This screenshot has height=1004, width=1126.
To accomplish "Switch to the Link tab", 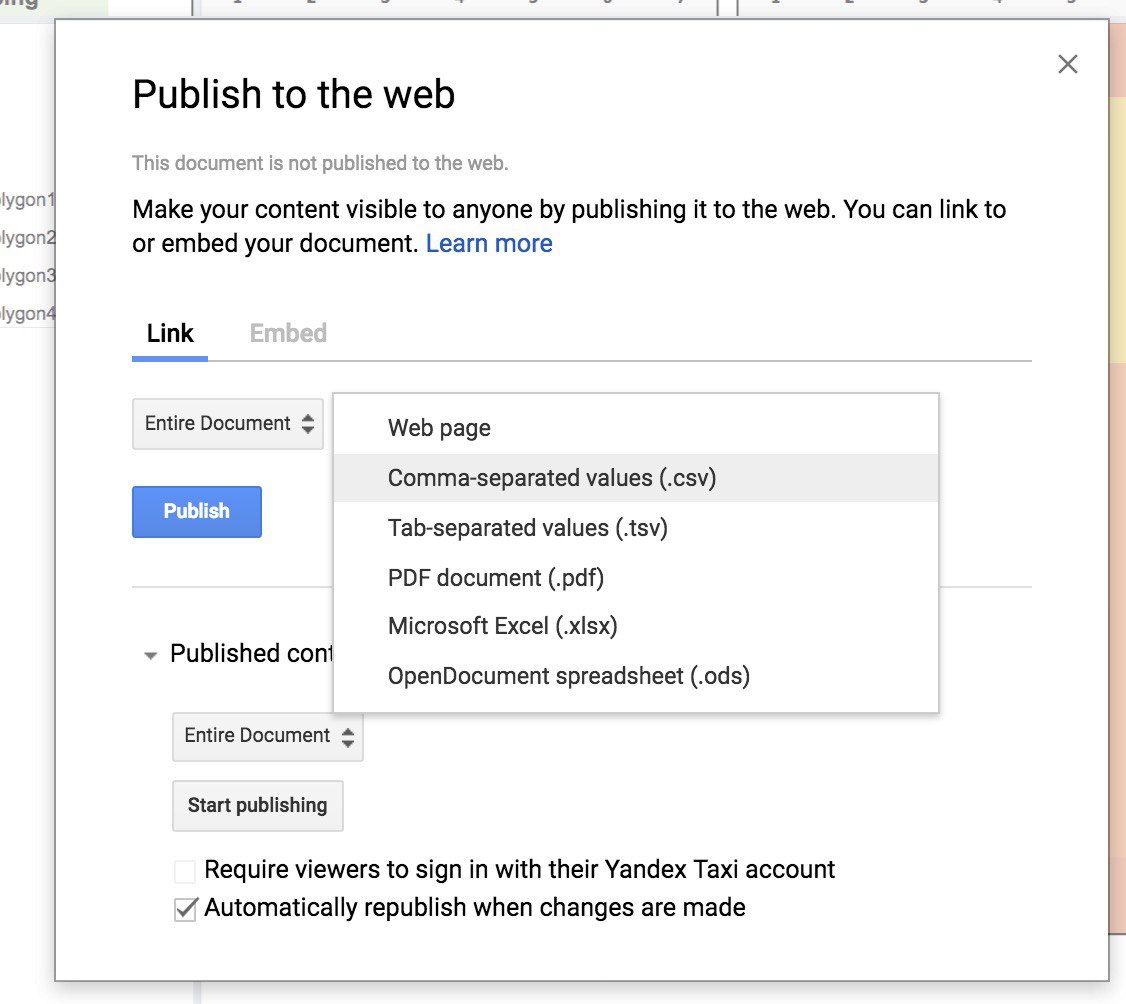I will 170,333.
